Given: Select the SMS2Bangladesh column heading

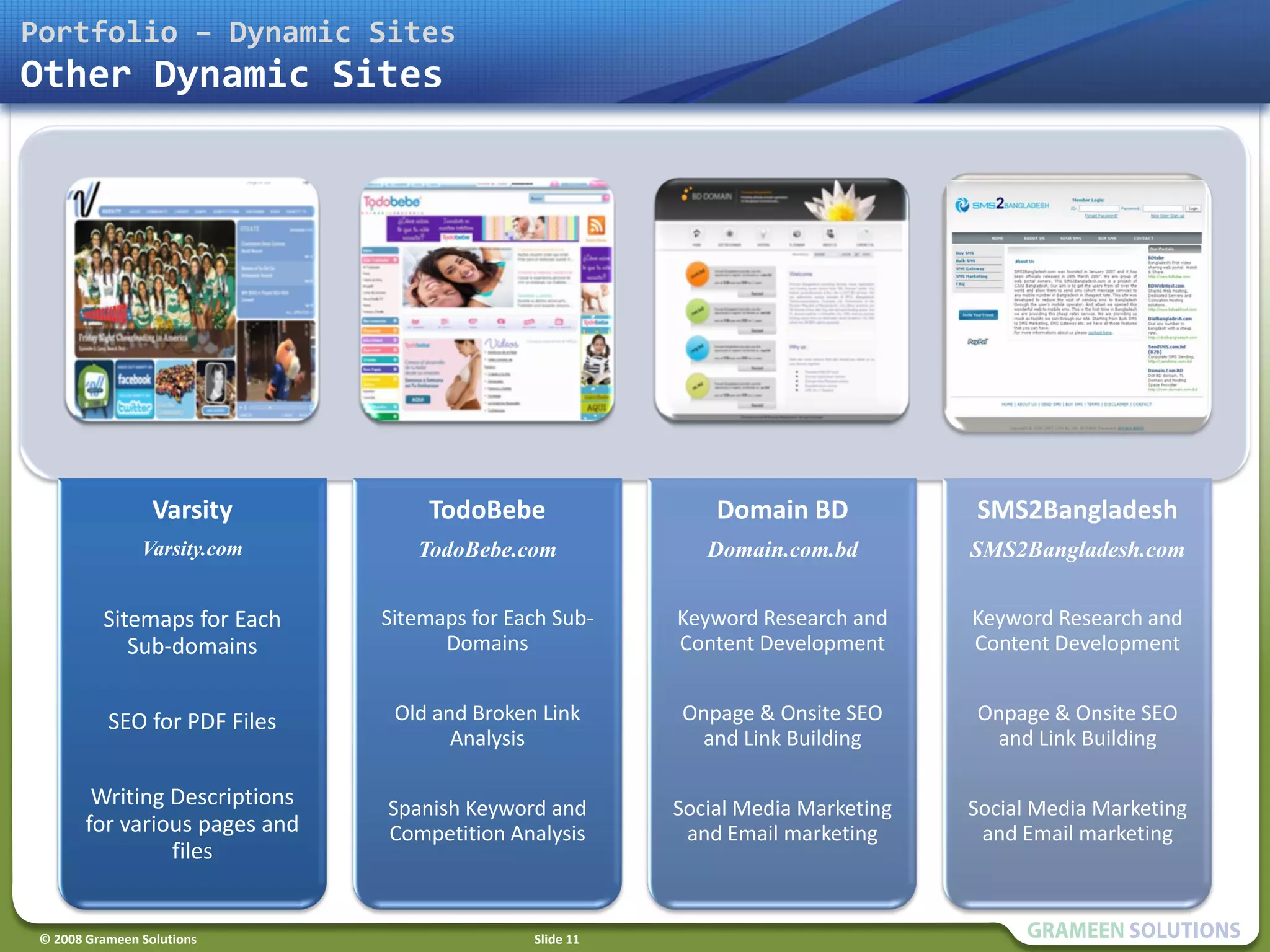Looking at the screenshot, I should coord(1077,510).
